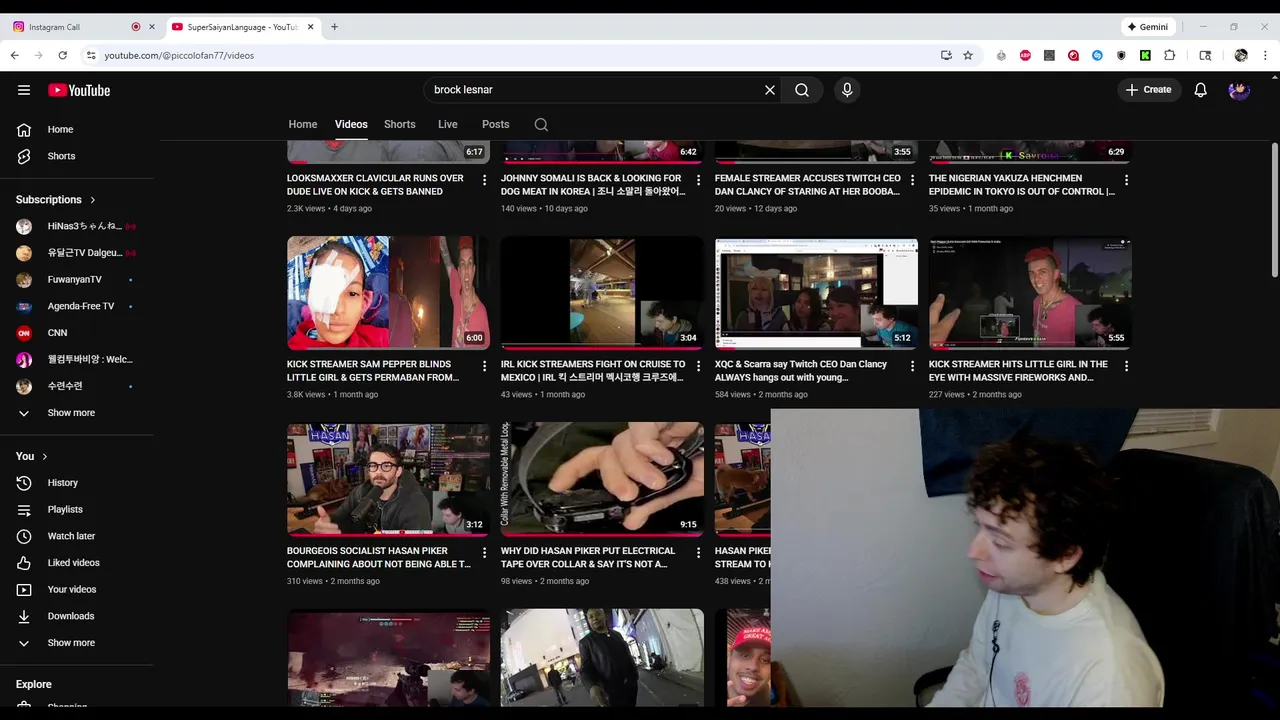Click the browser back arrow
This screenshot has width=1280, height=720.
[15, 55]
